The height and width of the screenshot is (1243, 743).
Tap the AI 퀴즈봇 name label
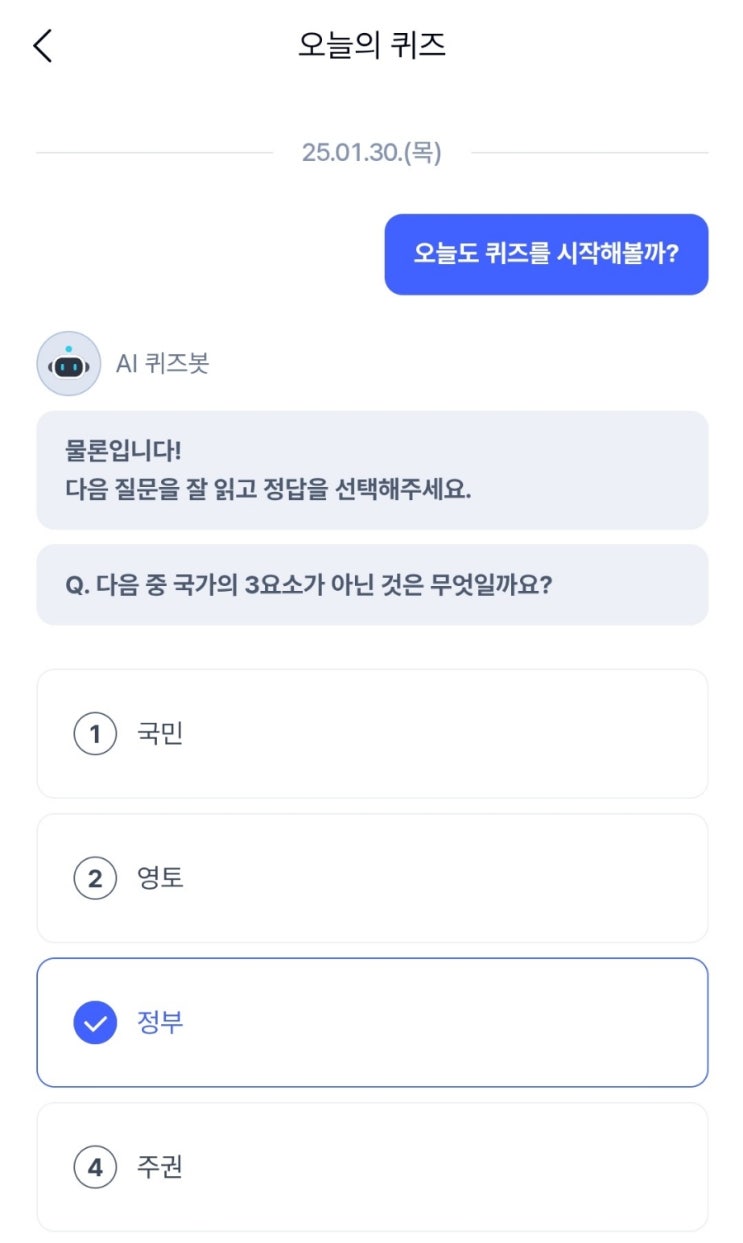(x=162, y=364)
